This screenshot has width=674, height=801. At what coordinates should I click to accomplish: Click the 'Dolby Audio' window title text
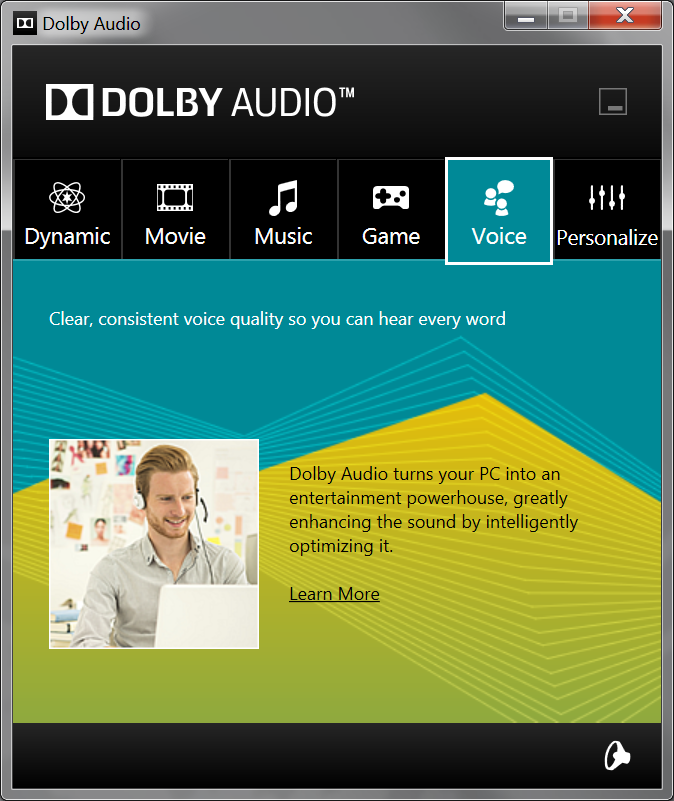[x=91, y=24]
